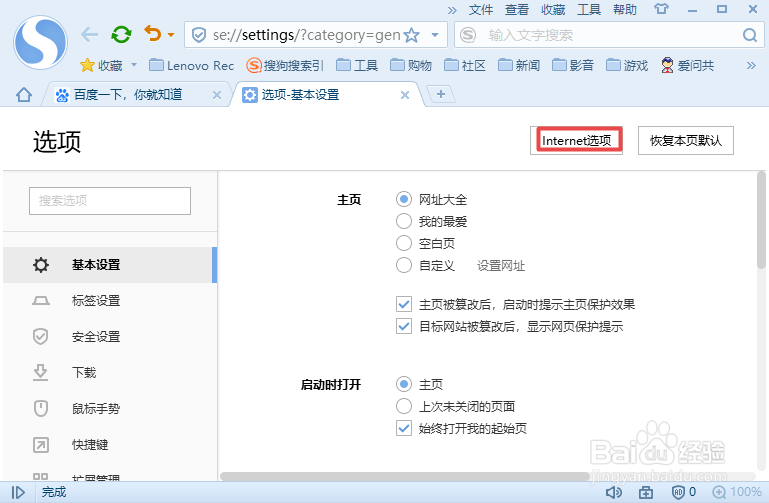
Task: Click the home icon beside tabs
Action: (x=24, y=95)
